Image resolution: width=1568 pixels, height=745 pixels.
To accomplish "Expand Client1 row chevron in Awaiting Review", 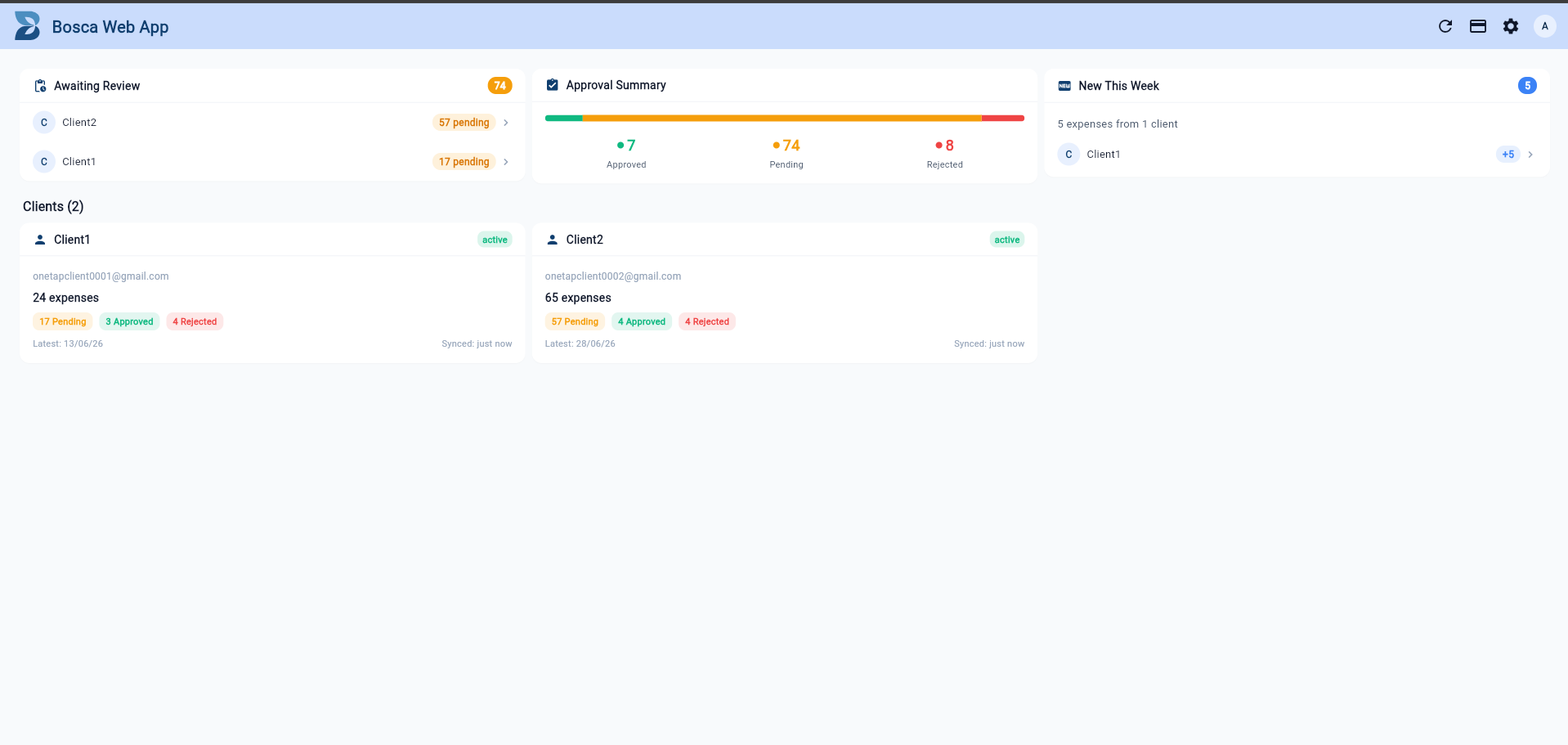I will tap(506, 162).
